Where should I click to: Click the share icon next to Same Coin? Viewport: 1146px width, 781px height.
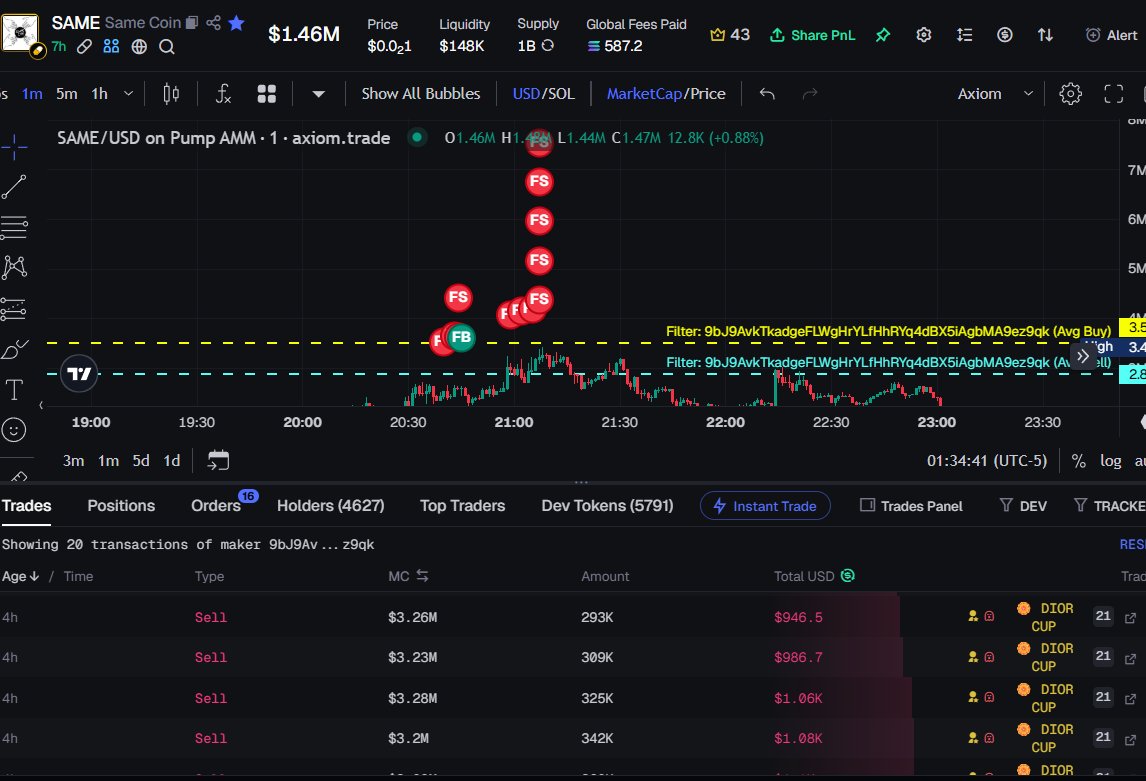pyautogui.click(x=213, y=23)
